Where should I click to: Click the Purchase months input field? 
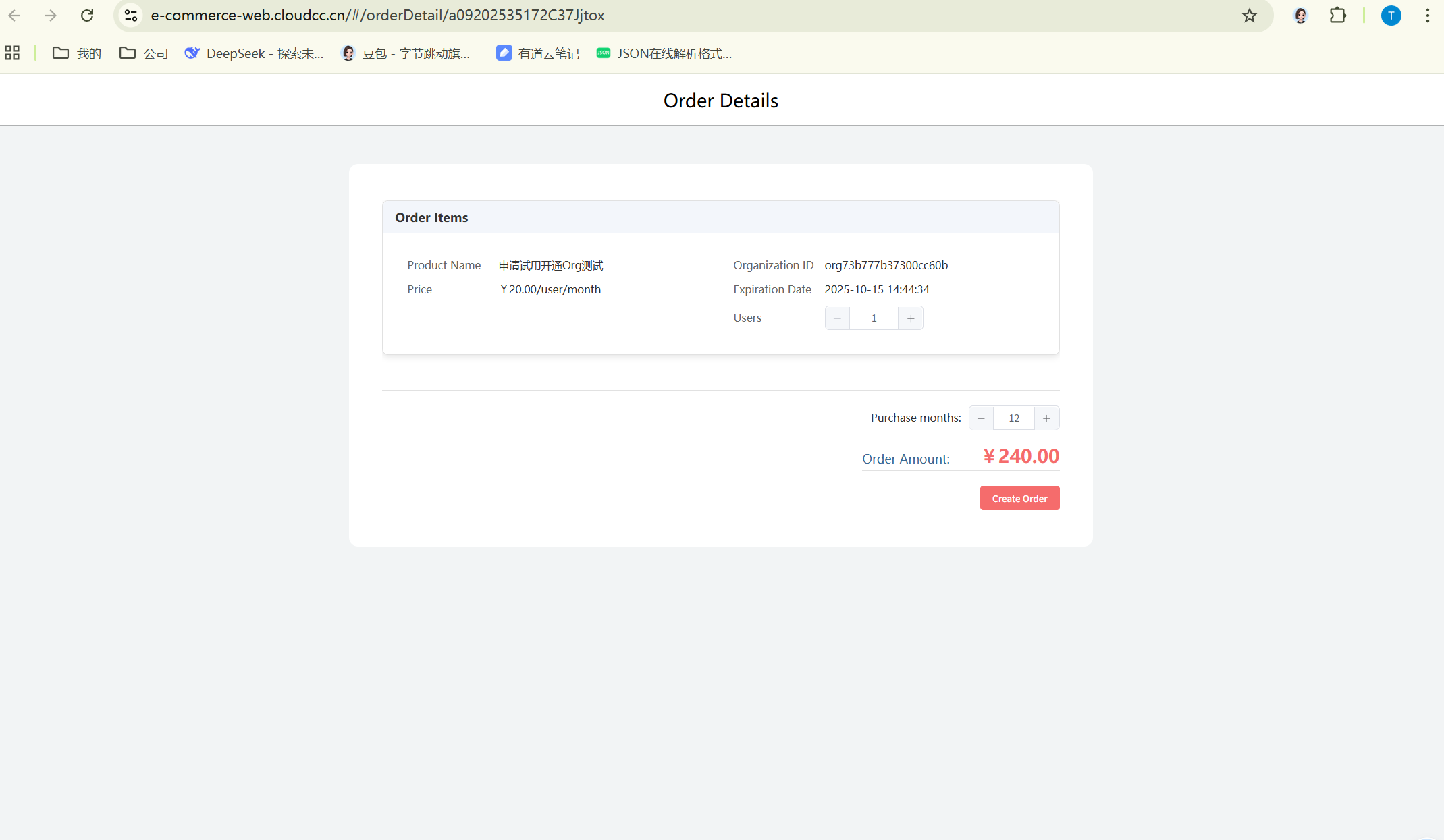coord(1013,418)
